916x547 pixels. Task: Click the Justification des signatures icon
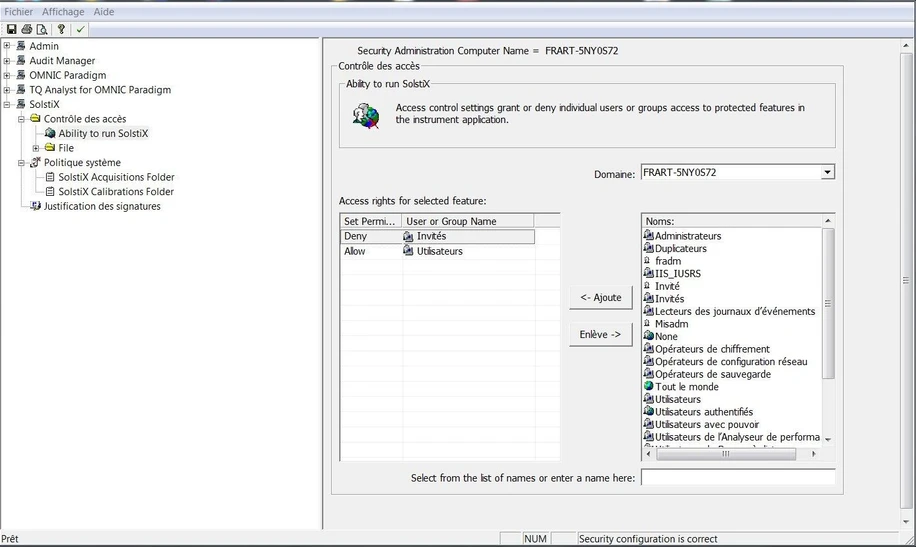[x=36, y=206]
